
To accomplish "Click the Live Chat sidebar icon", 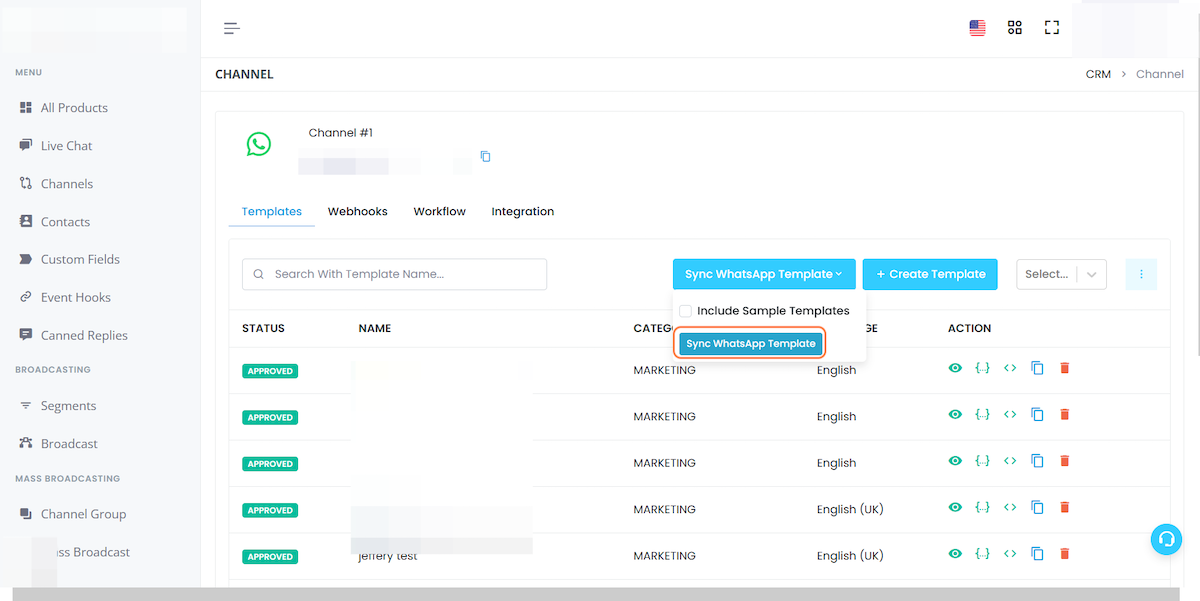I will pos(26,145).
